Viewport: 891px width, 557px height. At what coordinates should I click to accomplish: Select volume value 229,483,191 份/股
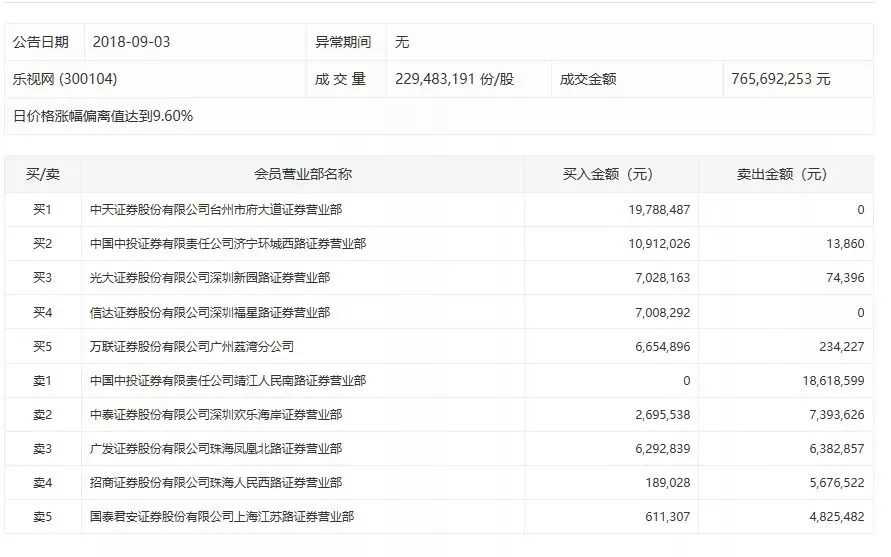click(x=455, y=79)
